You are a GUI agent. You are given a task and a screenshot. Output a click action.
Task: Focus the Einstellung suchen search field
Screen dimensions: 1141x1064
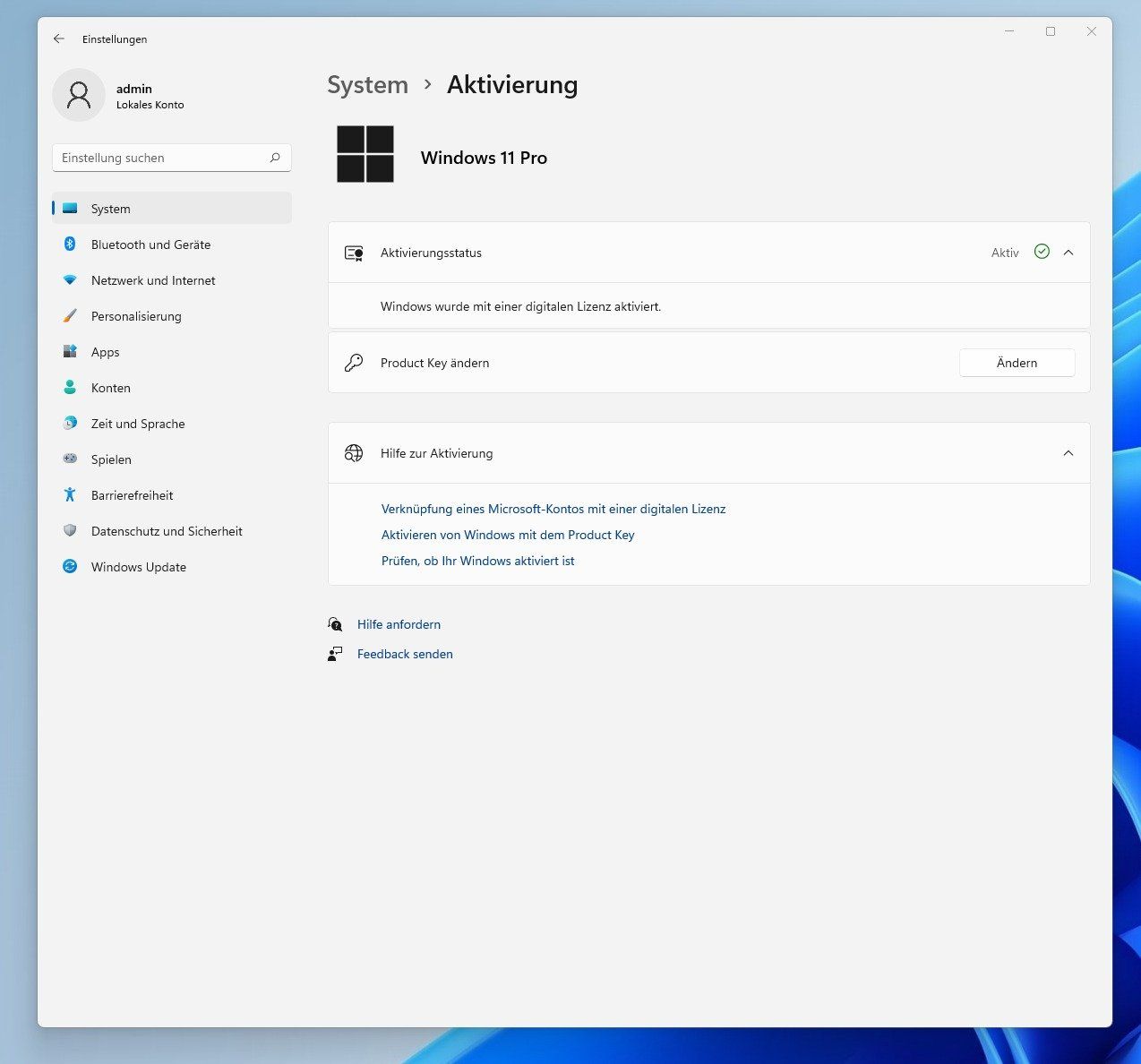pyautogui.click(x=171, y=158)
